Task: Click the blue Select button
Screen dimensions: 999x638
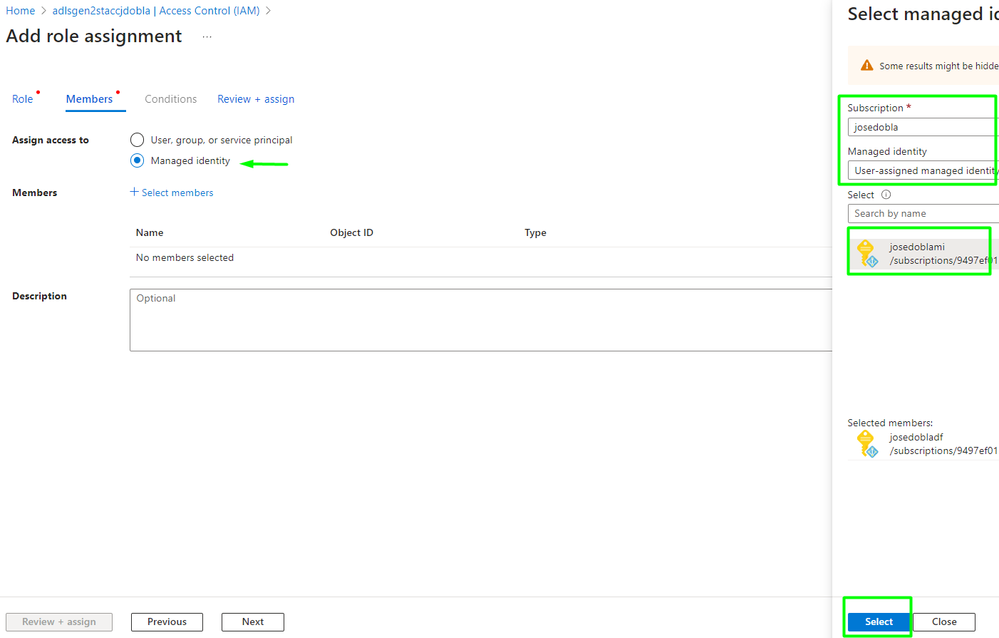Action: (x=879, y=621)
